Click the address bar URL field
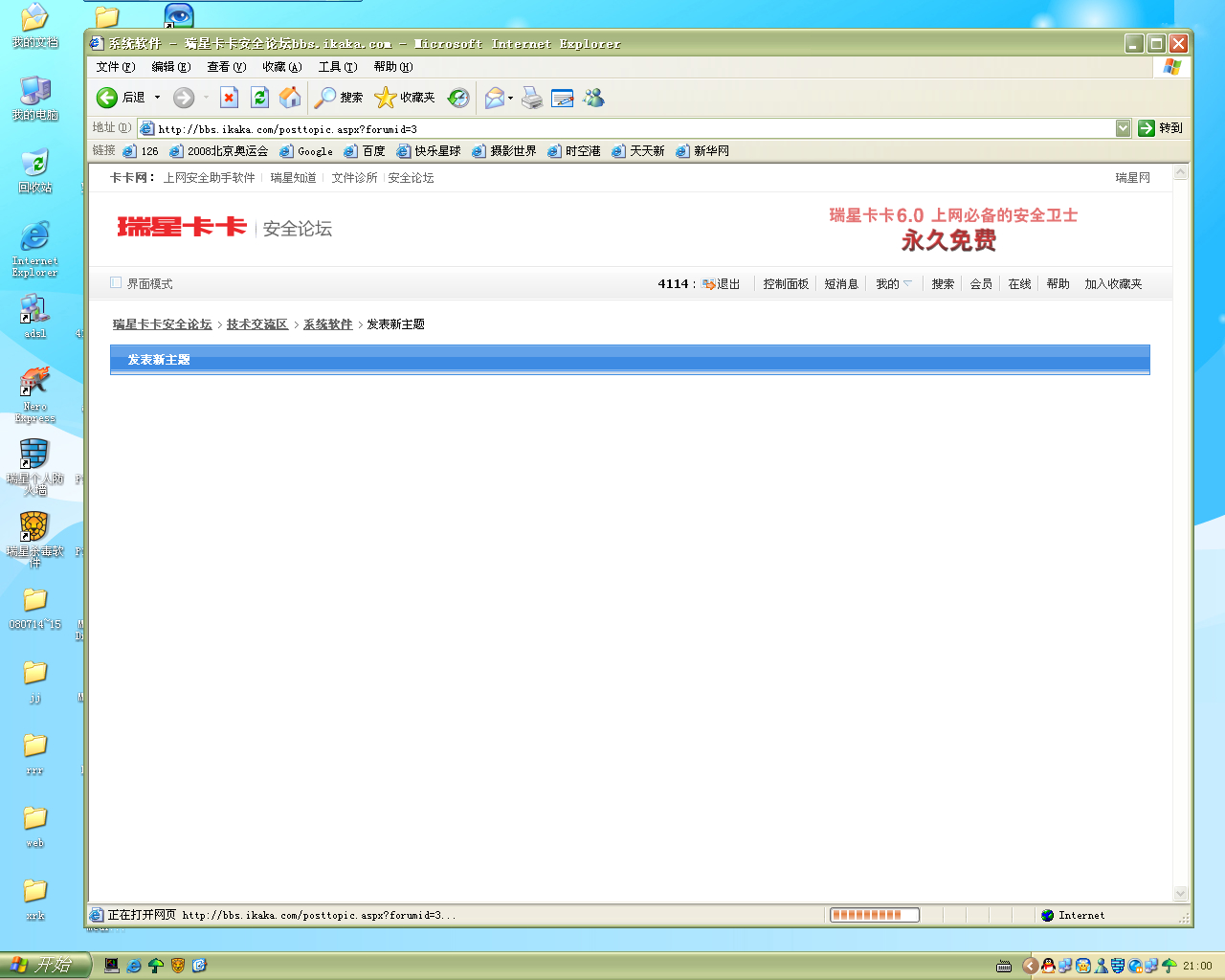The width and height of the screenshot is (1225, 980). (627, 128)
